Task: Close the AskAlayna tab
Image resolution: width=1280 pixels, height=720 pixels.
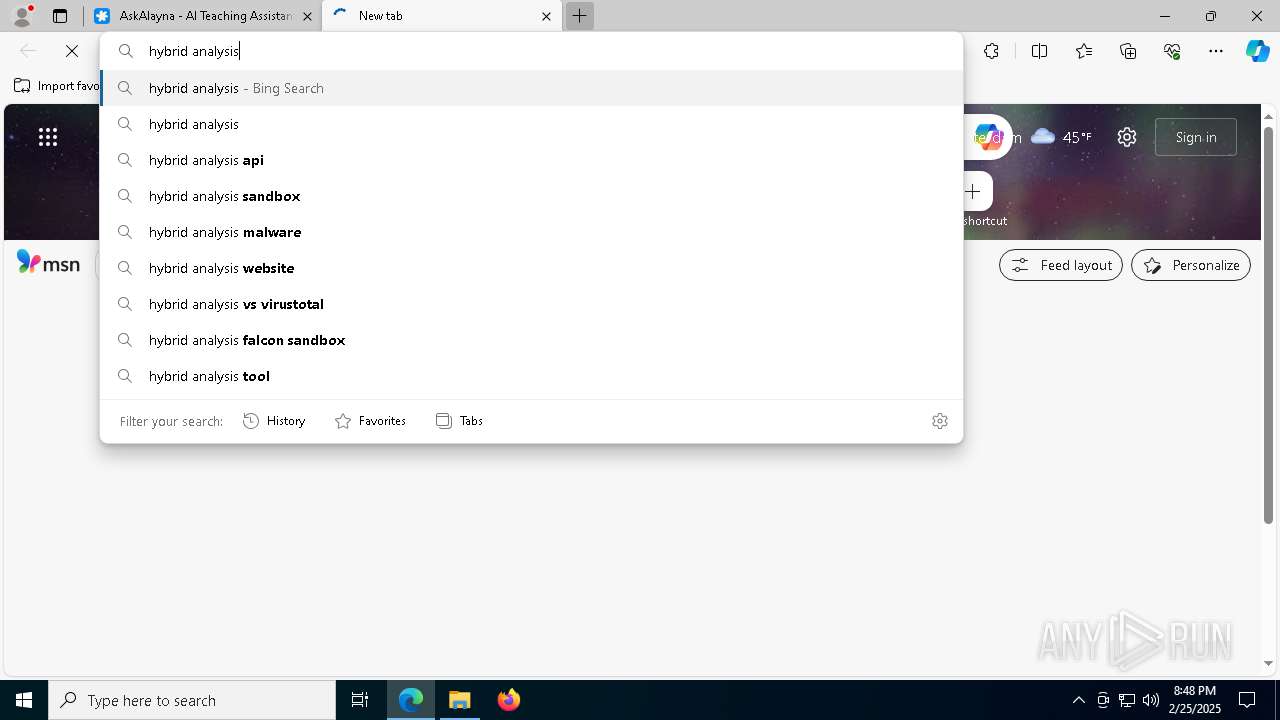Action: coord(307,16)
